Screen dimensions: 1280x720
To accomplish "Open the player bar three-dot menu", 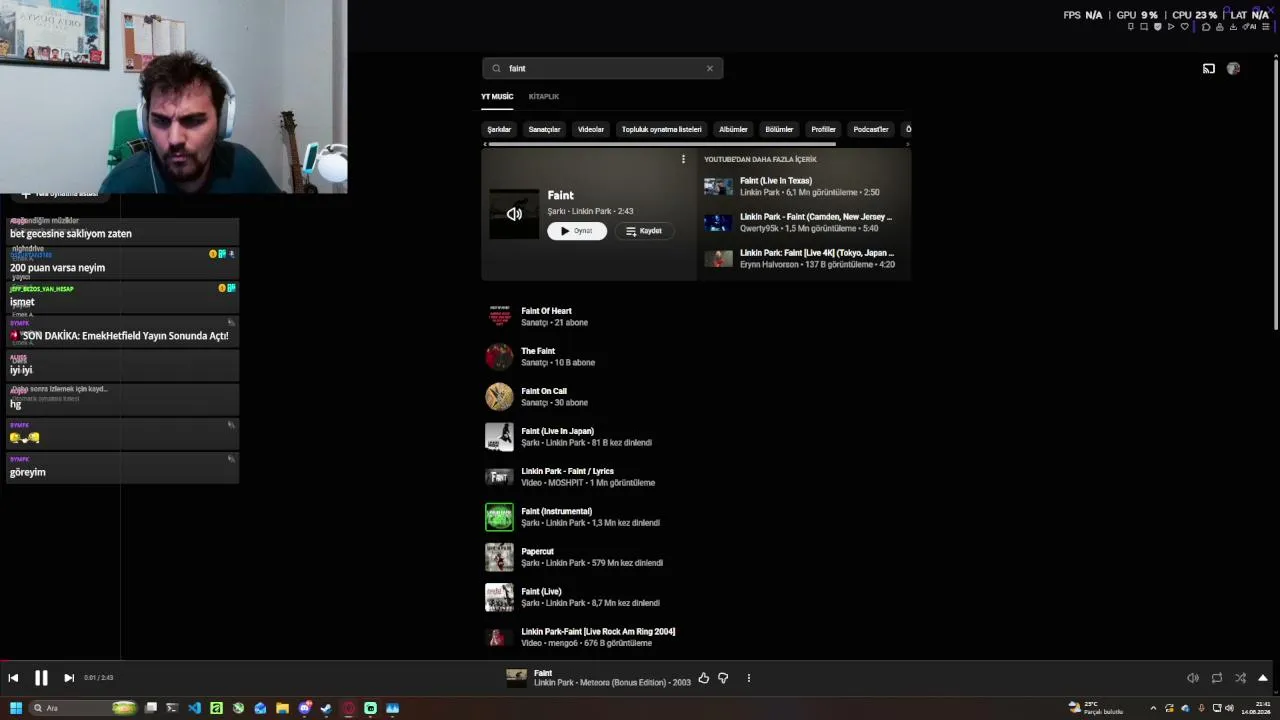I will [748, 678].
